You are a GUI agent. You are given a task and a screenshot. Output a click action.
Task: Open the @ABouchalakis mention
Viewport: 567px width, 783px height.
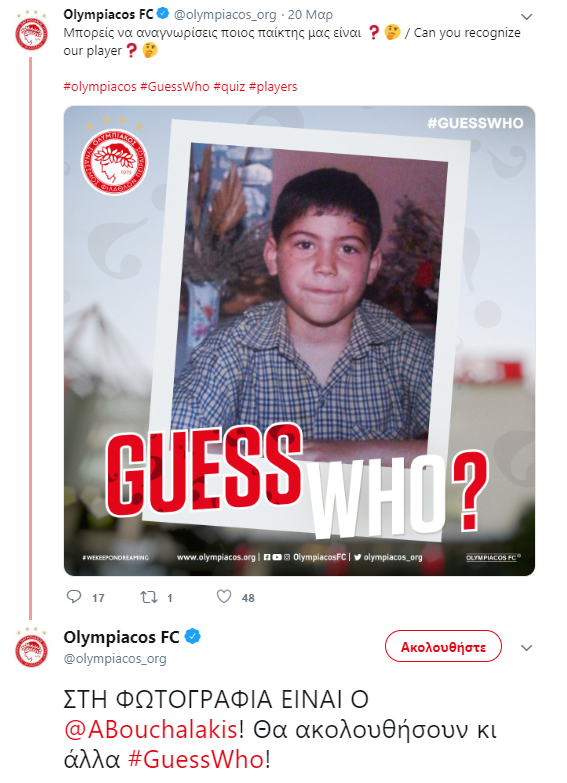pos(150,730)
